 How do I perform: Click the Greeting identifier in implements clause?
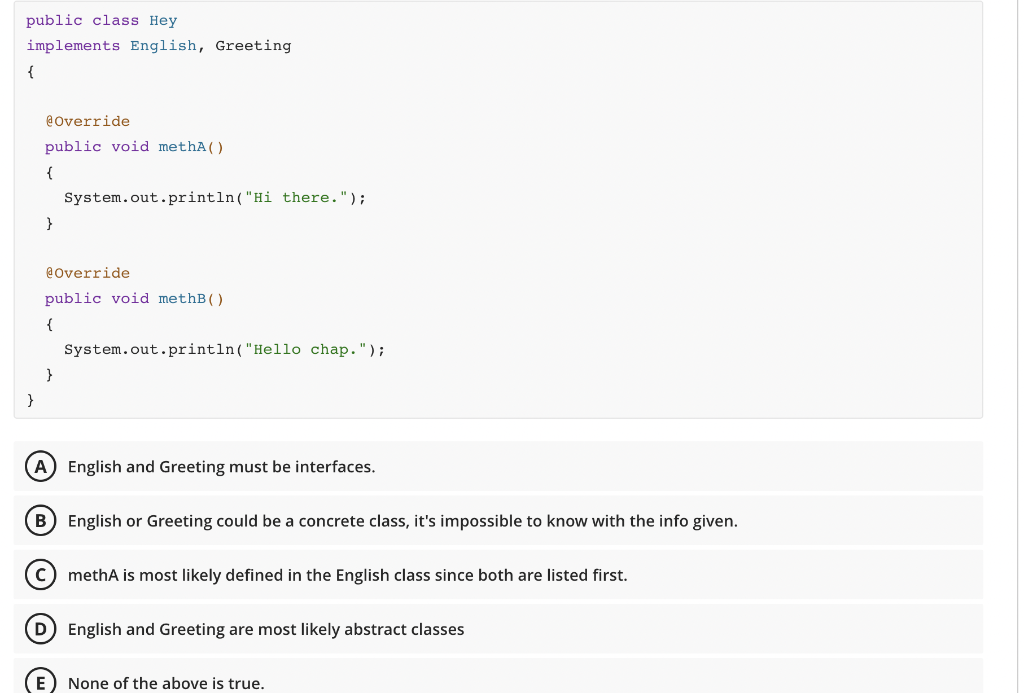[253, 45]
